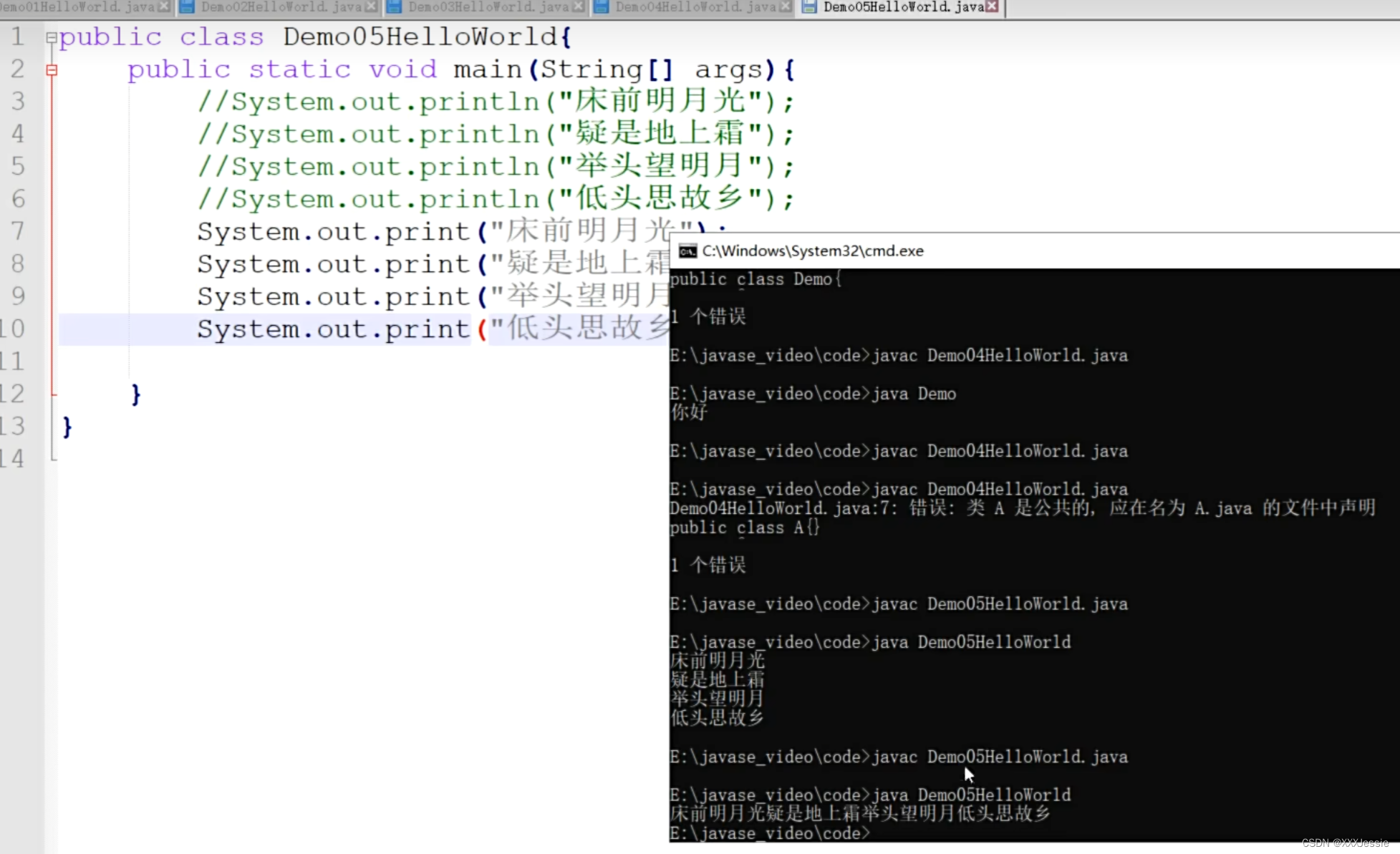Click 'public class Demo{' in cmd output
The width and height of the screenshot is (1400, 854).
point(756,279)
